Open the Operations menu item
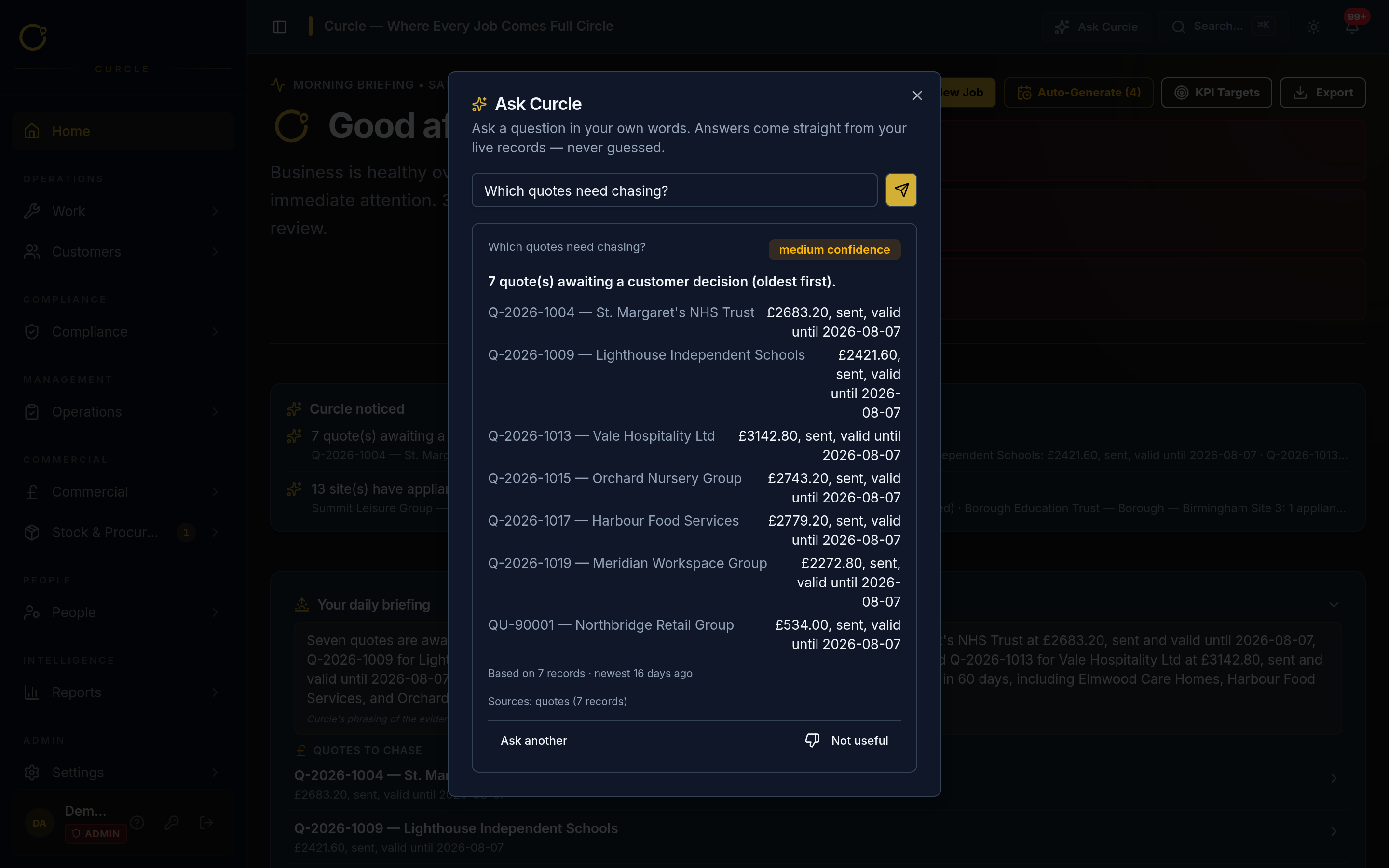Screen dimensions: 1389x868 point(122,412)
